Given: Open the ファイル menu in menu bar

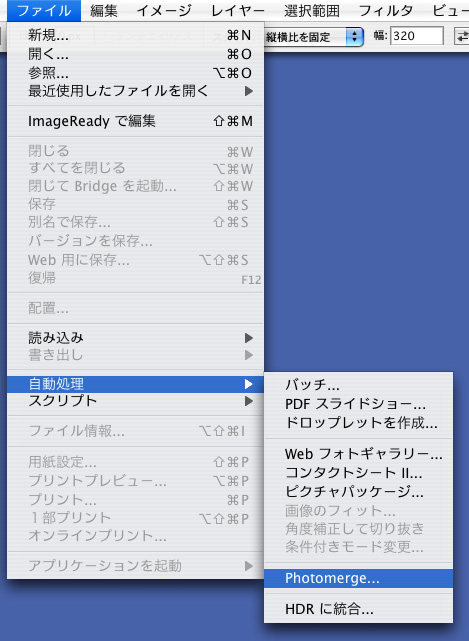Looking at the screenshot, I should point(44,11).
